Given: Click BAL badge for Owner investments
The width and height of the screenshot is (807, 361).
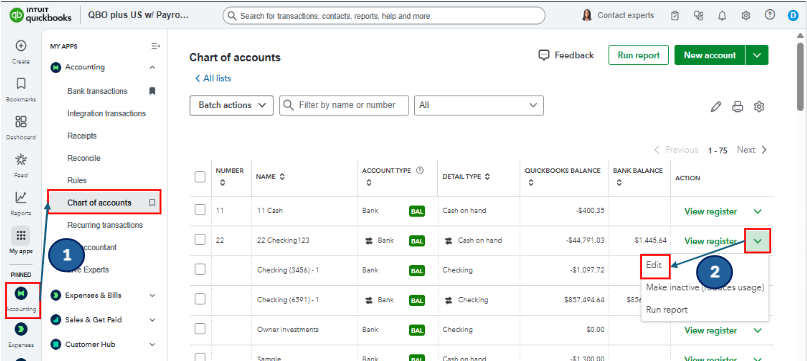Looking at the screenshot, I should pyautogui.click(x=417, y=330).
